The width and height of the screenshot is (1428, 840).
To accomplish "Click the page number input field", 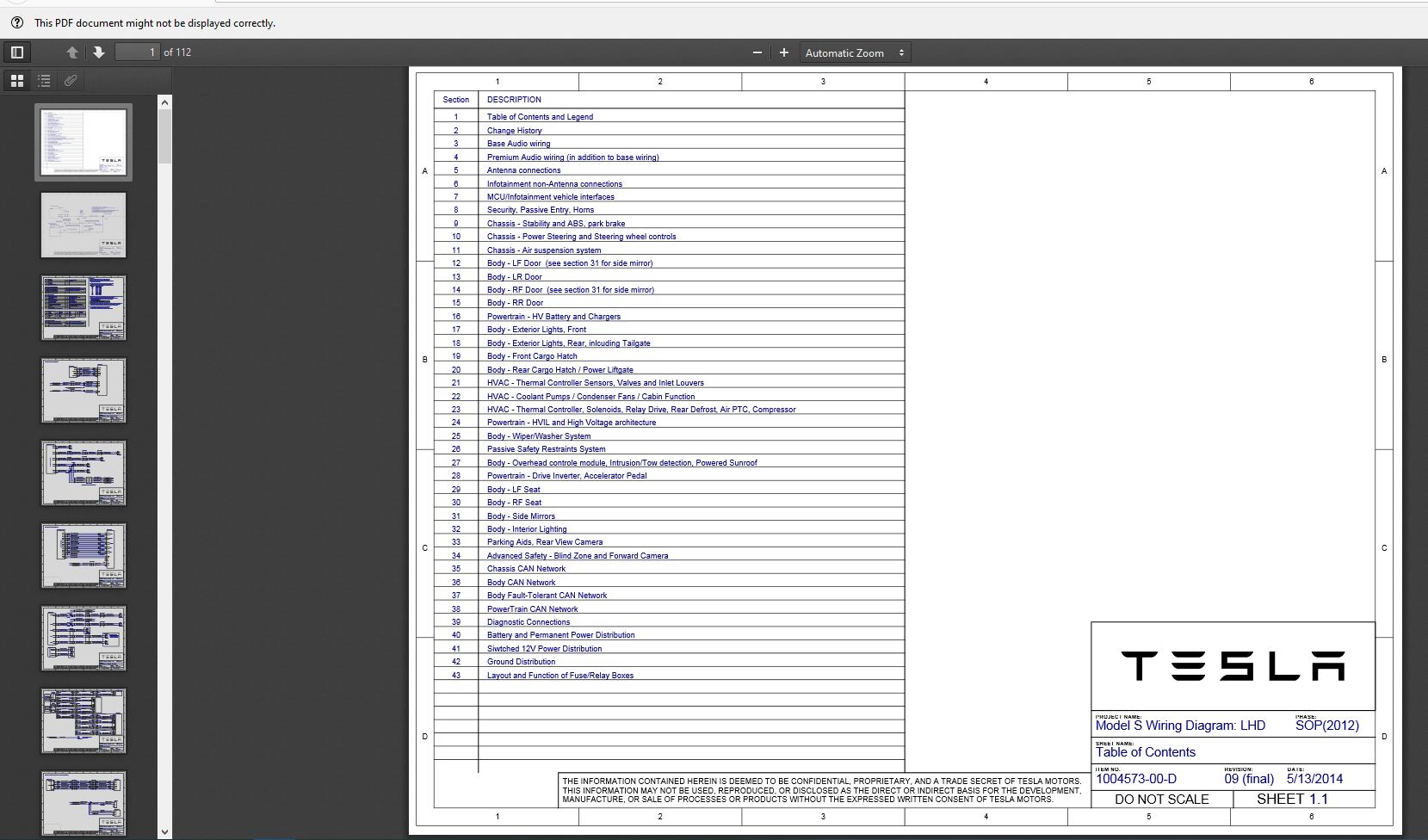I will click(139, 52).
